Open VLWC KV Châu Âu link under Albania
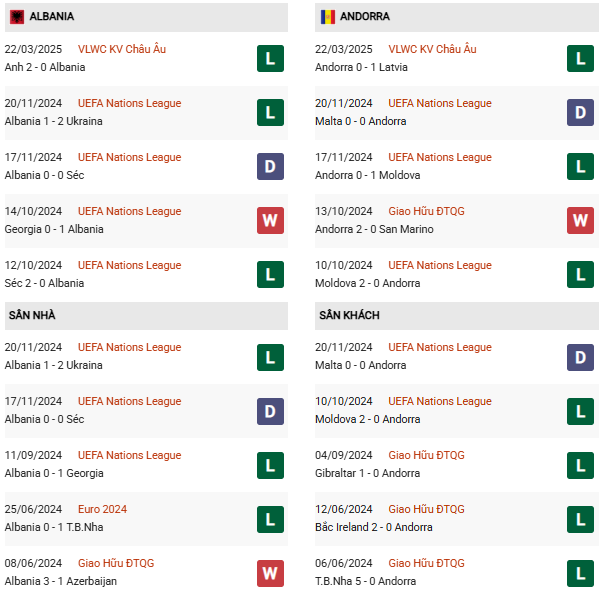The image size is (600, 593). [x=122, y=49]
